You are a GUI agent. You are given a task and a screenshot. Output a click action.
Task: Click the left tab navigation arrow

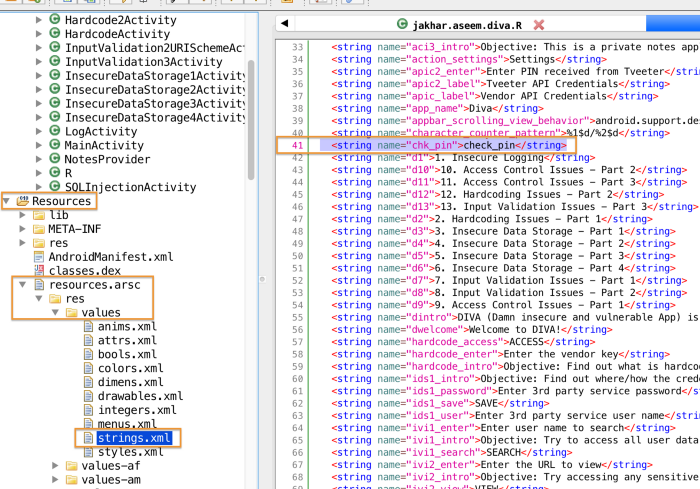point(285,23)
